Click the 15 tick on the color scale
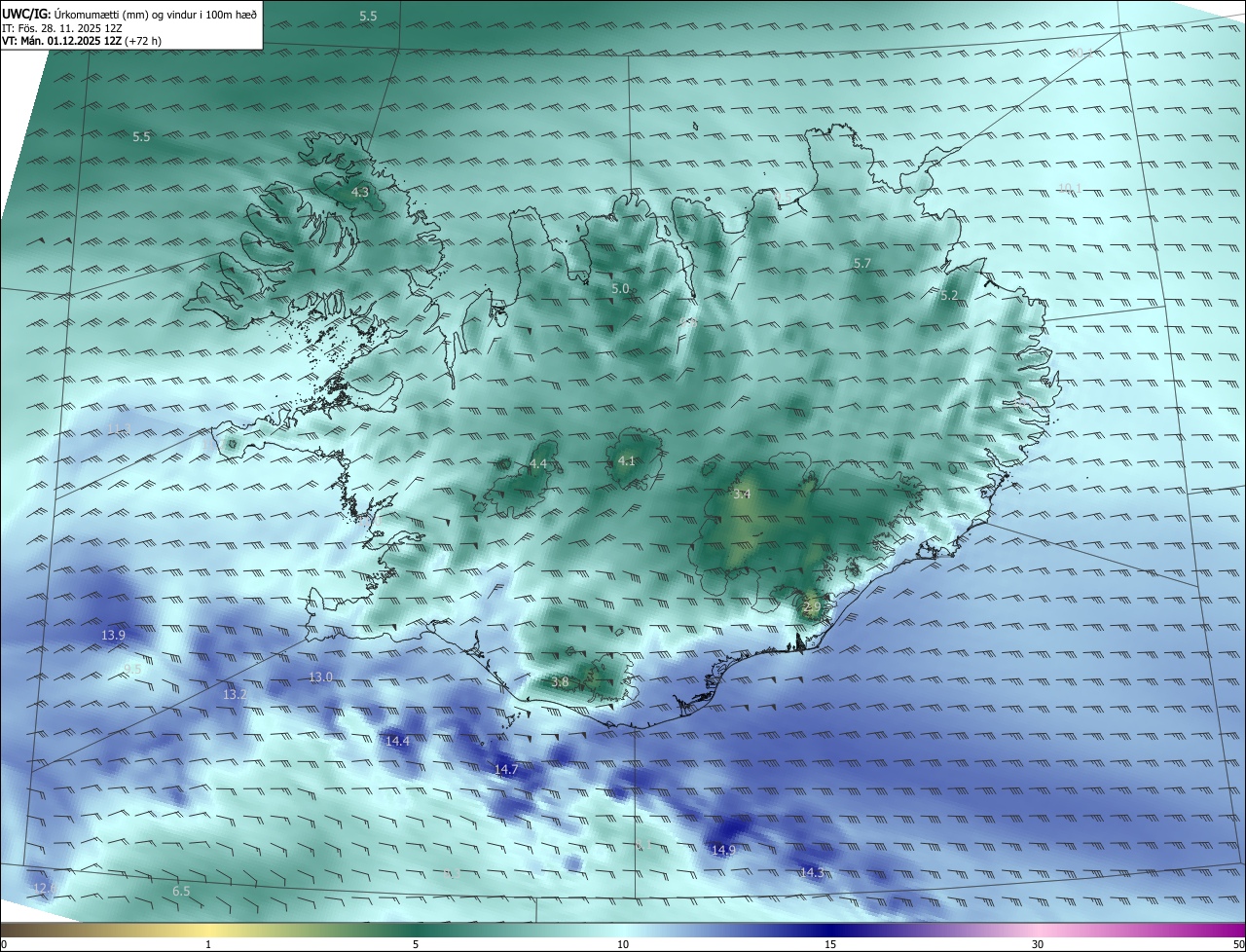This screenshot has width=1246, height=952. click(x=830, y=944)
